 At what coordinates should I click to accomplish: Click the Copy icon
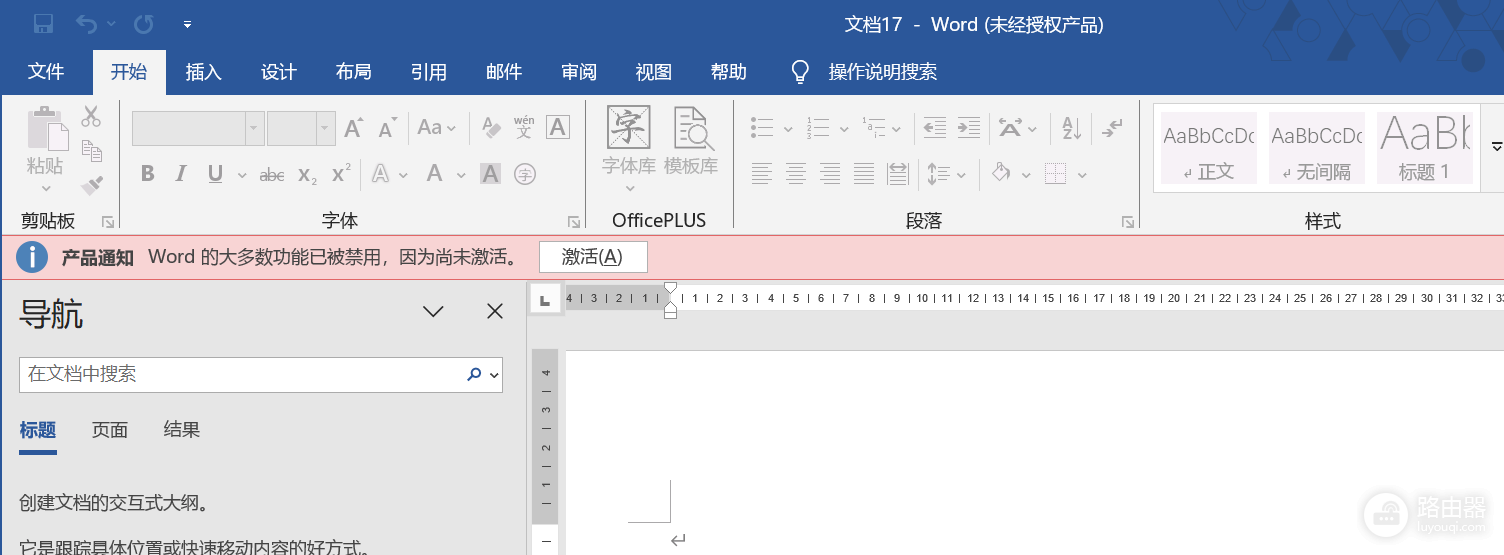(x=91, y=151)
